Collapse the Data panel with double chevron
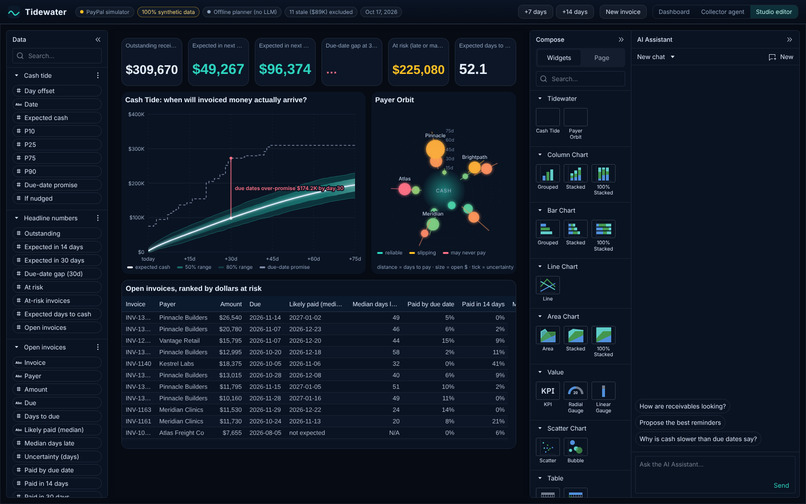This screenshot has height=504, width=806. coord(98,40)
